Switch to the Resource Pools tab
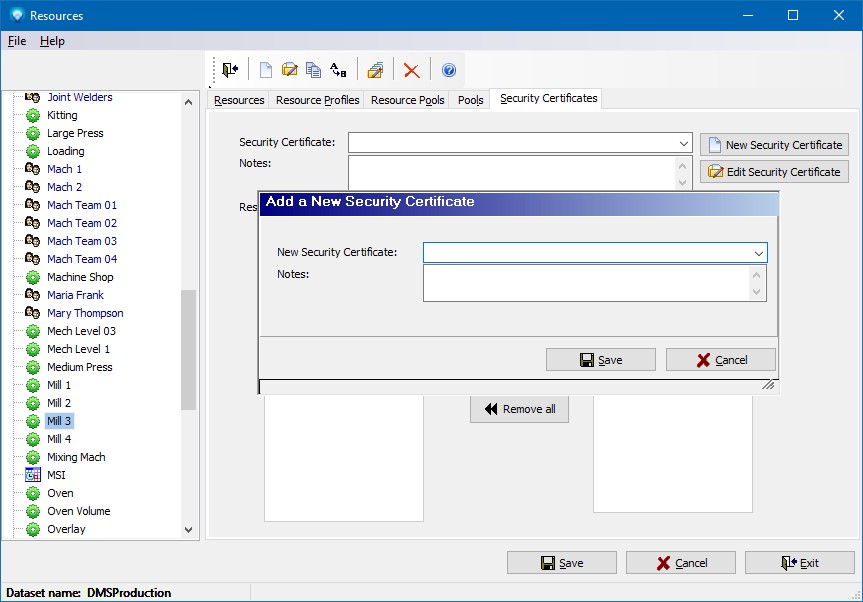The width and height of the screenshot is (863, 602). 407,100
